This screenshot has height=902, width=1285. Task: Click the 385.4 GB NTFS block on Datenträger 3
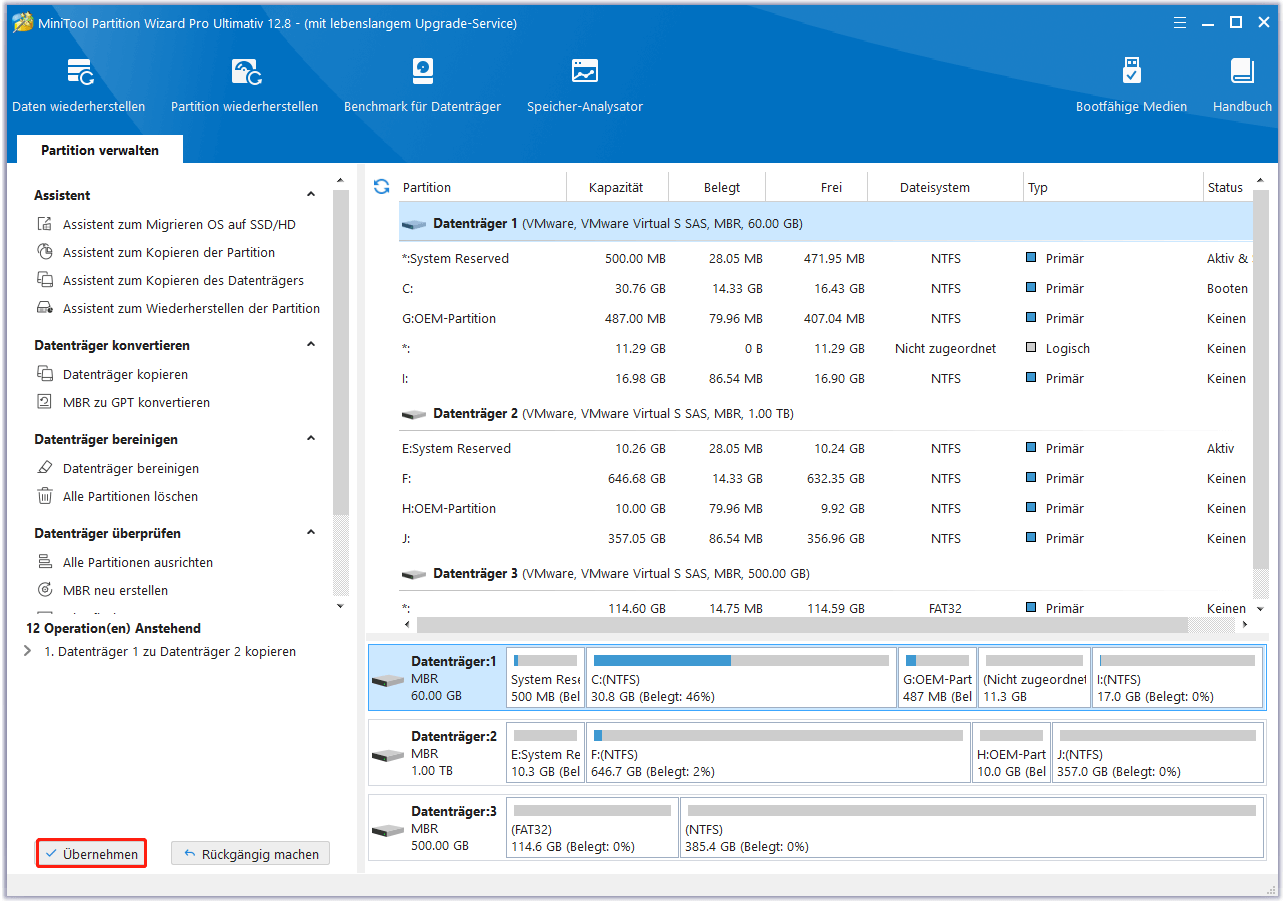[970, 827]
